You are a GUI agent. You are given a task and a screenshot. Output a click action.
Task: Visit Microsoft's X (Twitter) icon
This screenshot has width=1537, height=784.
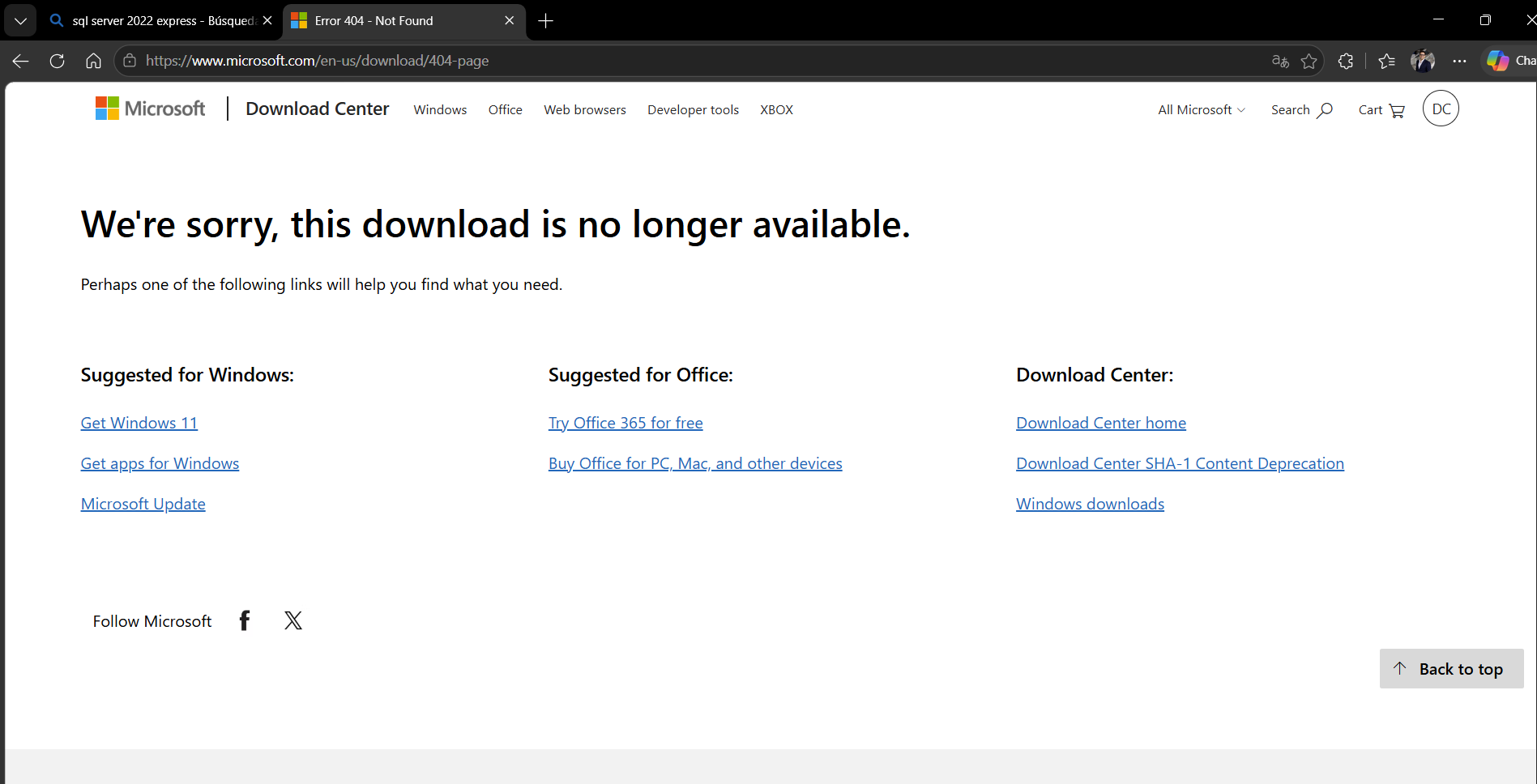[293, 620]
